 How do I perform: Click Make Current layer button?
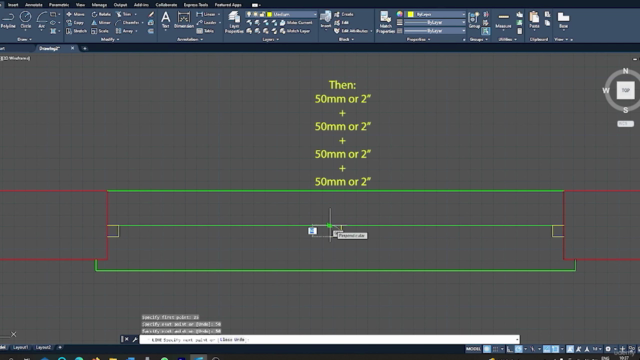point(296,23)
